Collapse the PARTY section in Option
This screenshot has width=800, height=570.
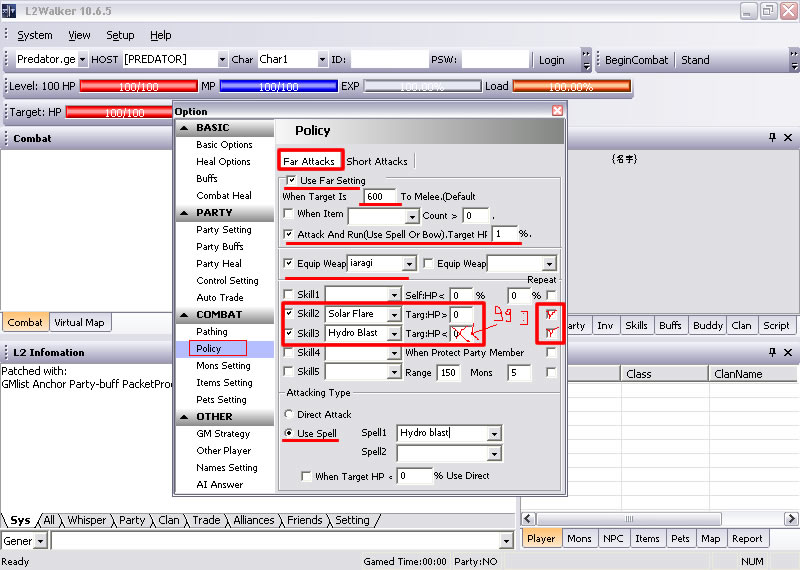(x=185, y=213)
